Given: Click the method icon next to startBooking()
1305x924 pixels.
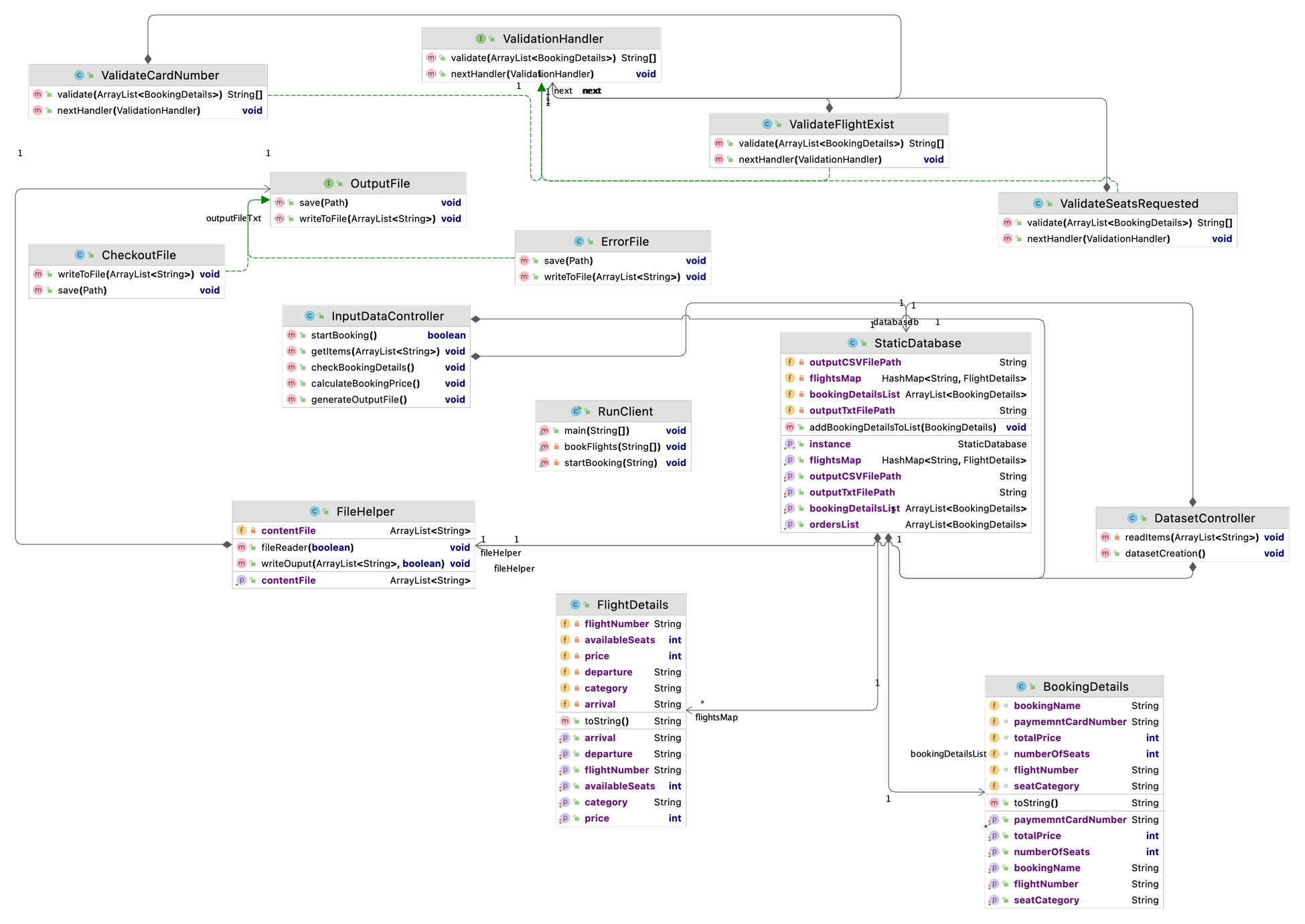Looking at the screenshot, I should tap(291, 335).
